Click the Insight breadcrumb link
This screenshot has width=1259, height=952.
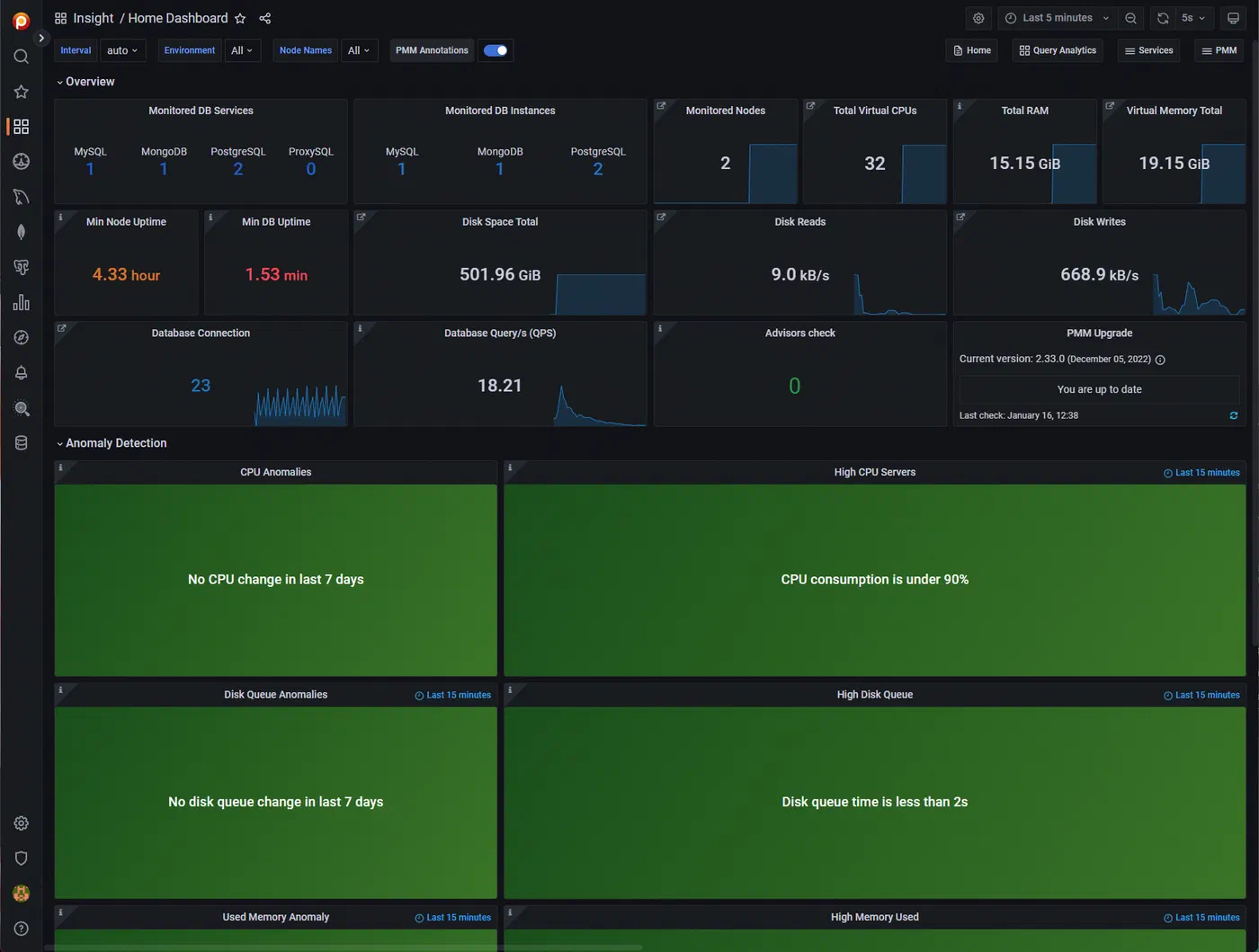pos(93,18)
